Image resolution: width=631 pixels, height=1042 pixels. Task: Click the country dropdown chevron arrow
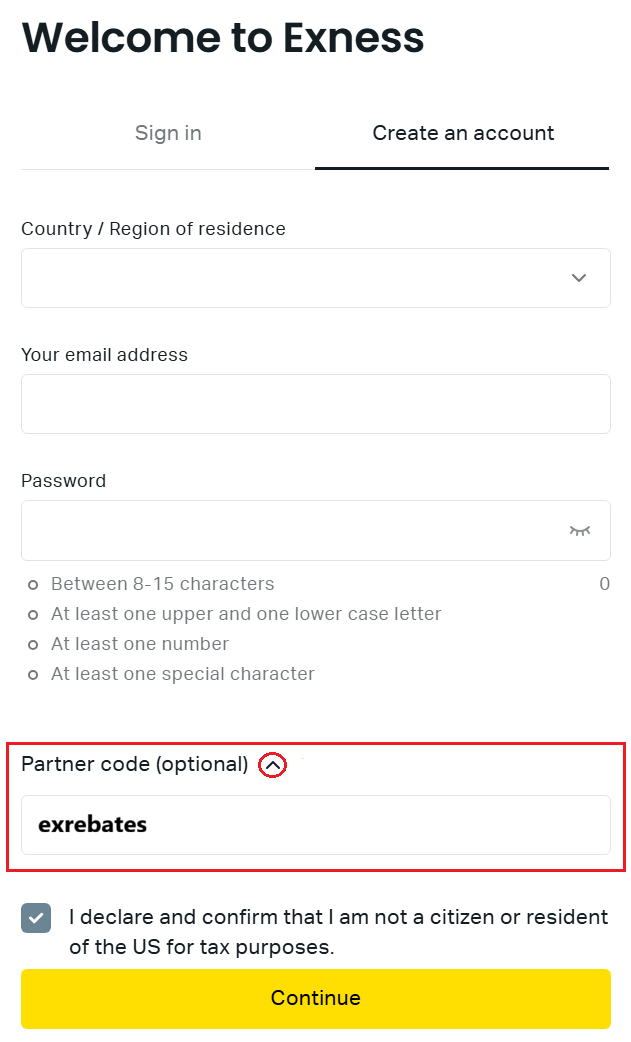(x=579, y=278)
